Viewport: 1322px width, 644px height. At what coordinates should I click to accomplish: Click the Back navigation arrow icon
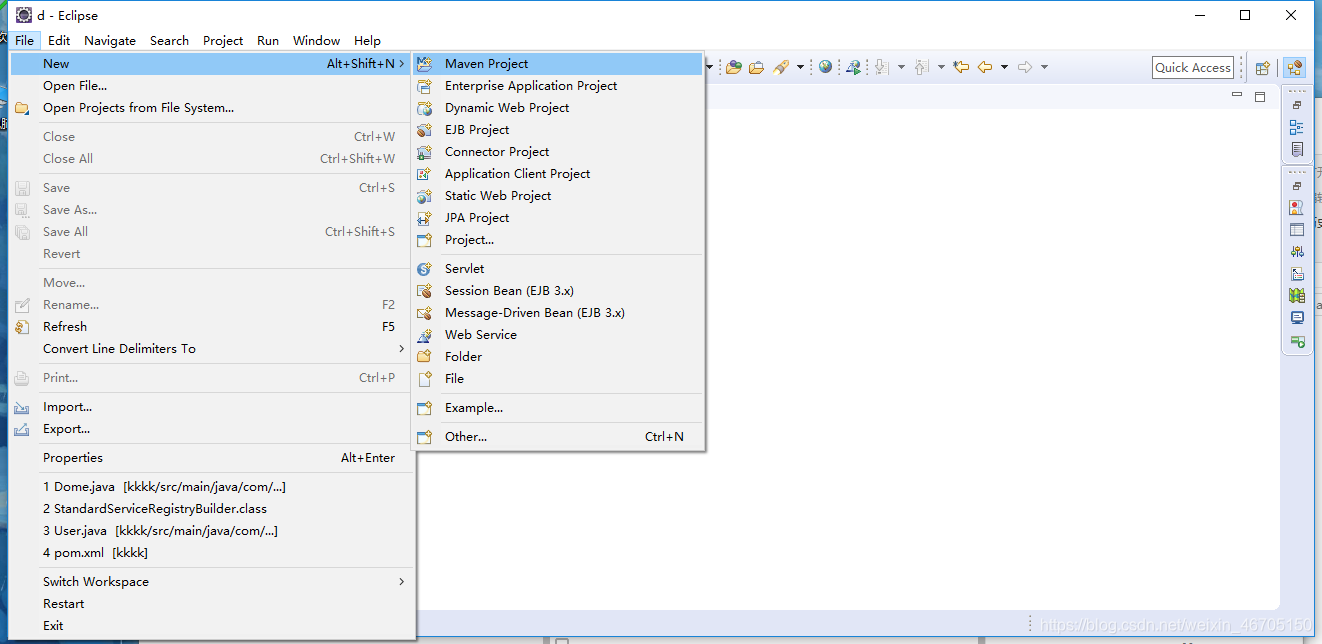[x=985, y=67]
